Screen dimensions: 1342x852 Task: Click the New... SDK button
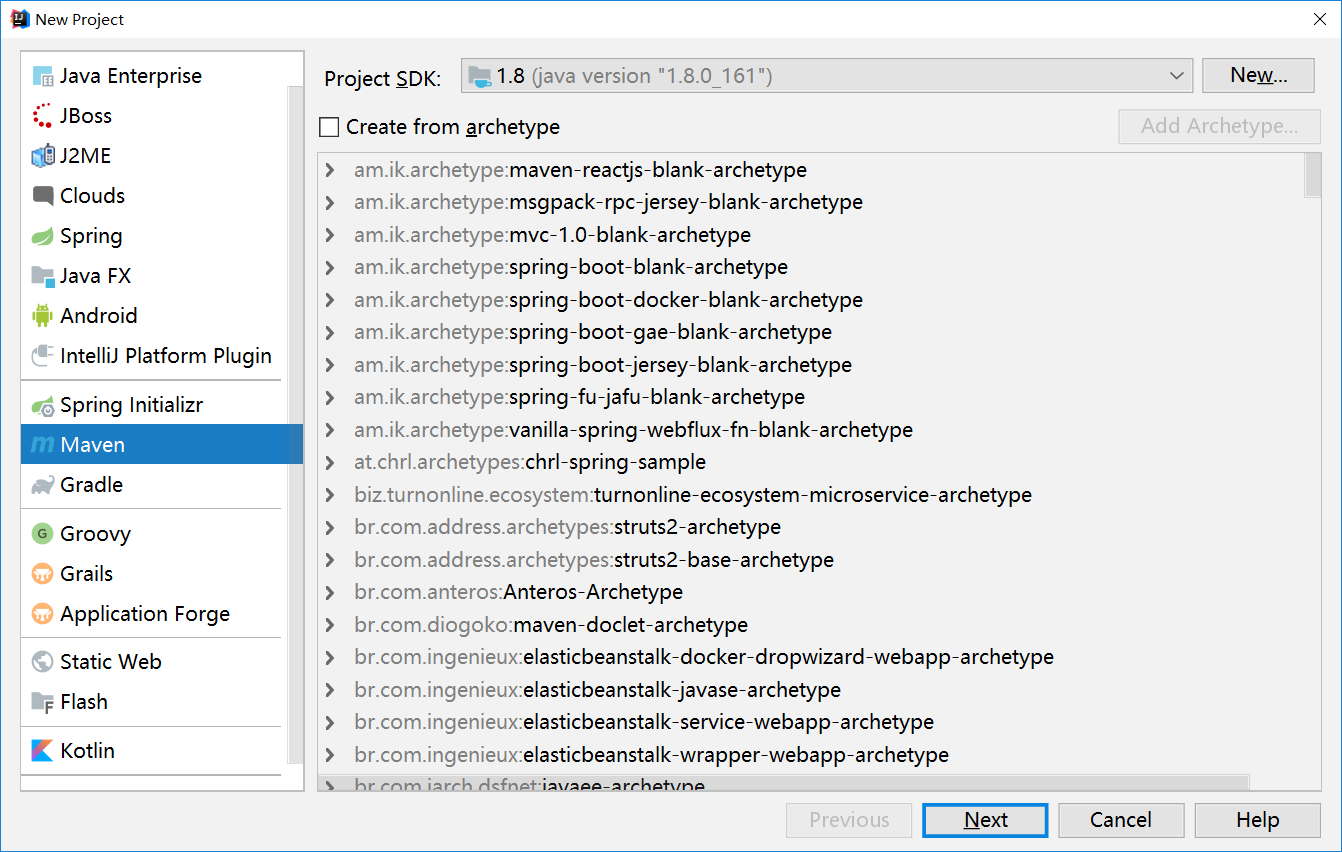pyautogui.click(x=1258, y=75)
